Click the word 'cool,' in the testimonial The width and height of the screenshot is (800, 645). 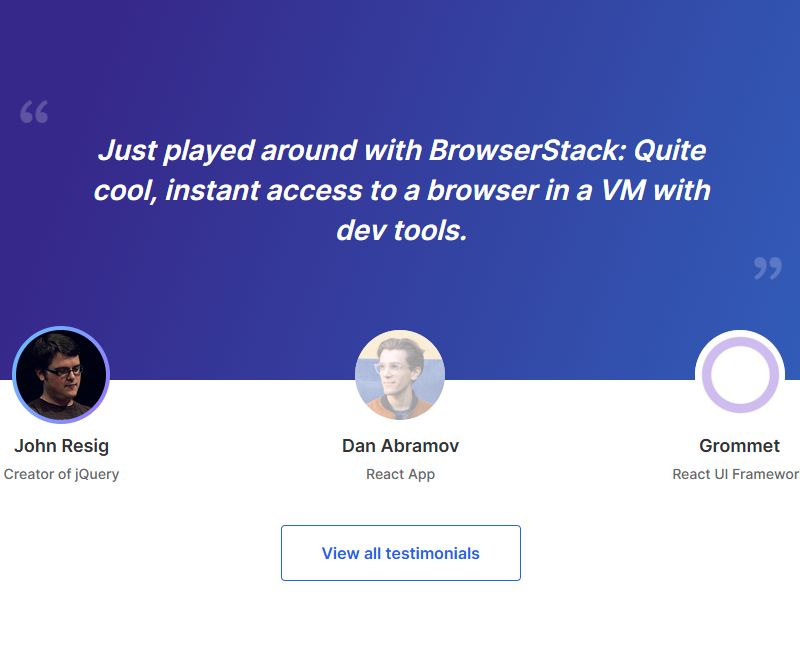coord(125,190)
